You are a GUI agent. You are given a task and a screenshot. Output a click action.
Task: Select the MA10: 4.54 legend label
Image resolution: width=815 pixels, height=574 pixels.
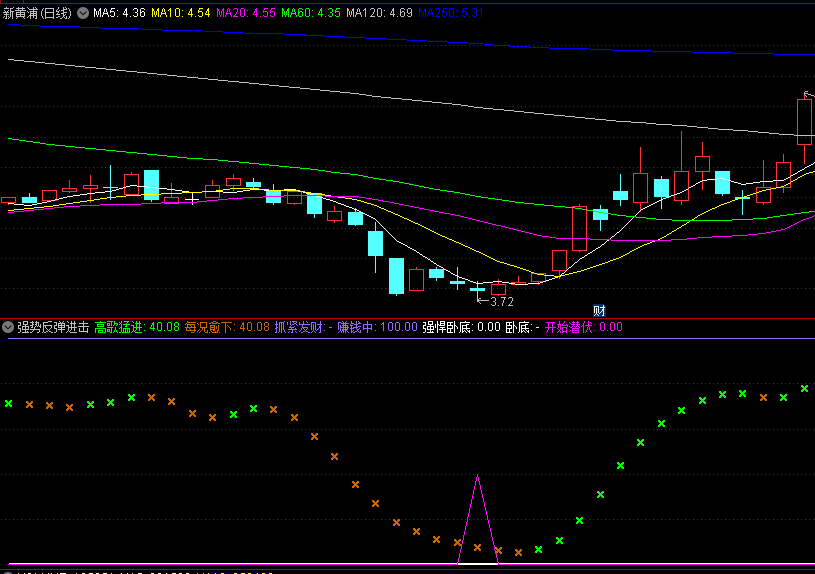[181, 13]
